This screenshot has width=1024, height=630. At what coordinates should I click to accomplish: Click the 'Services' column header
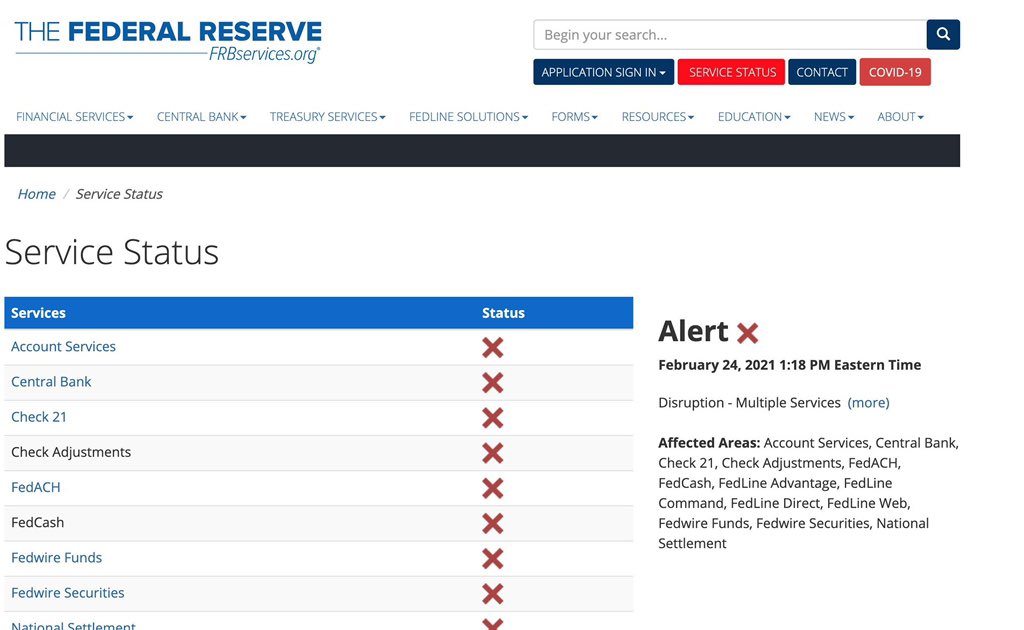point(38,313)
